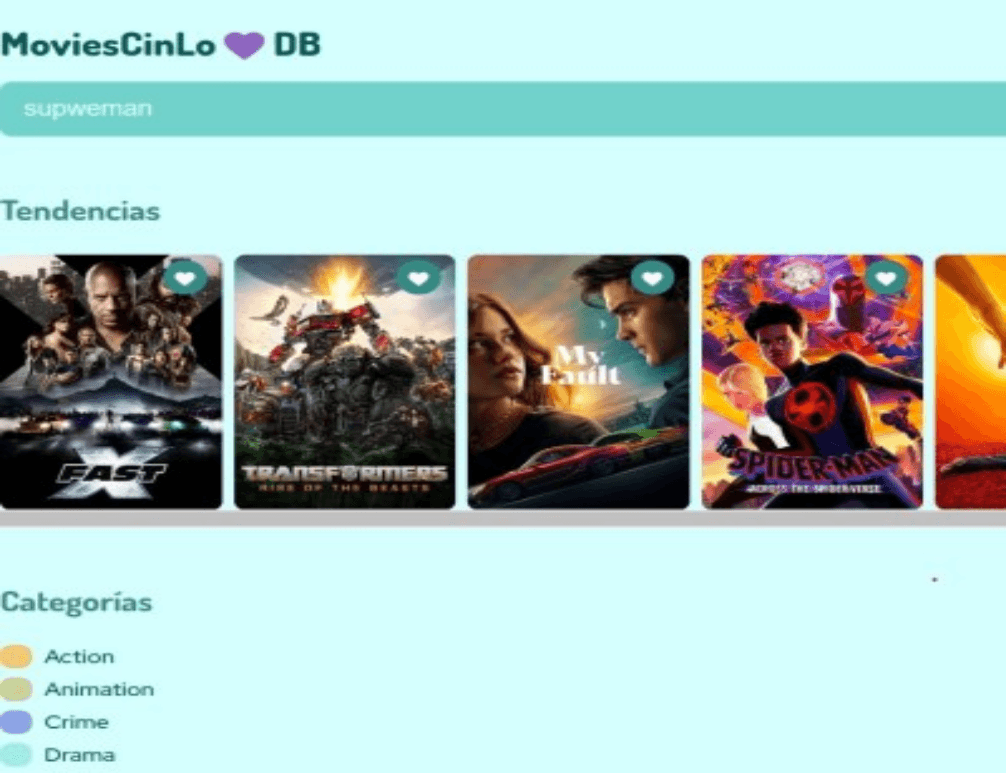This screenshot has width=1006, height=773.
Task: Select the Animation category
Action: pyautogui.click(x=99, y=689)
